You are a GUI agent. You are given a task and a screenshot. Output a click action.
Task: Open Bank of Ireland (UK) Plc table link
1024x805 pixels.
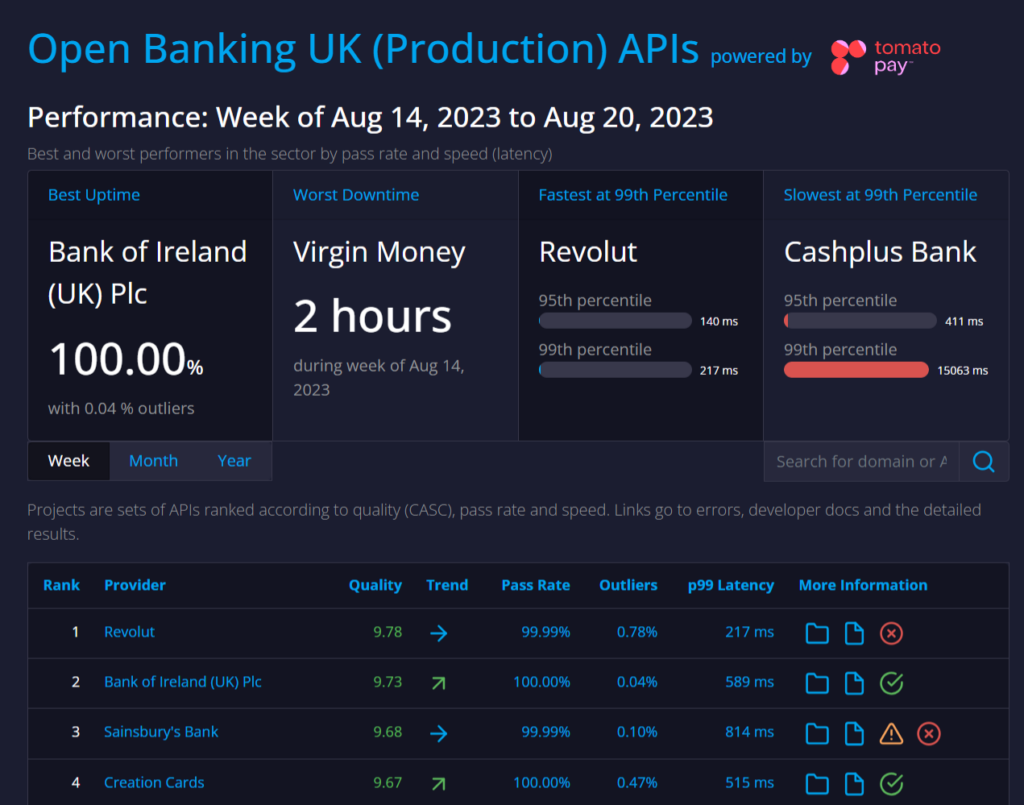(x=183, y=682)
